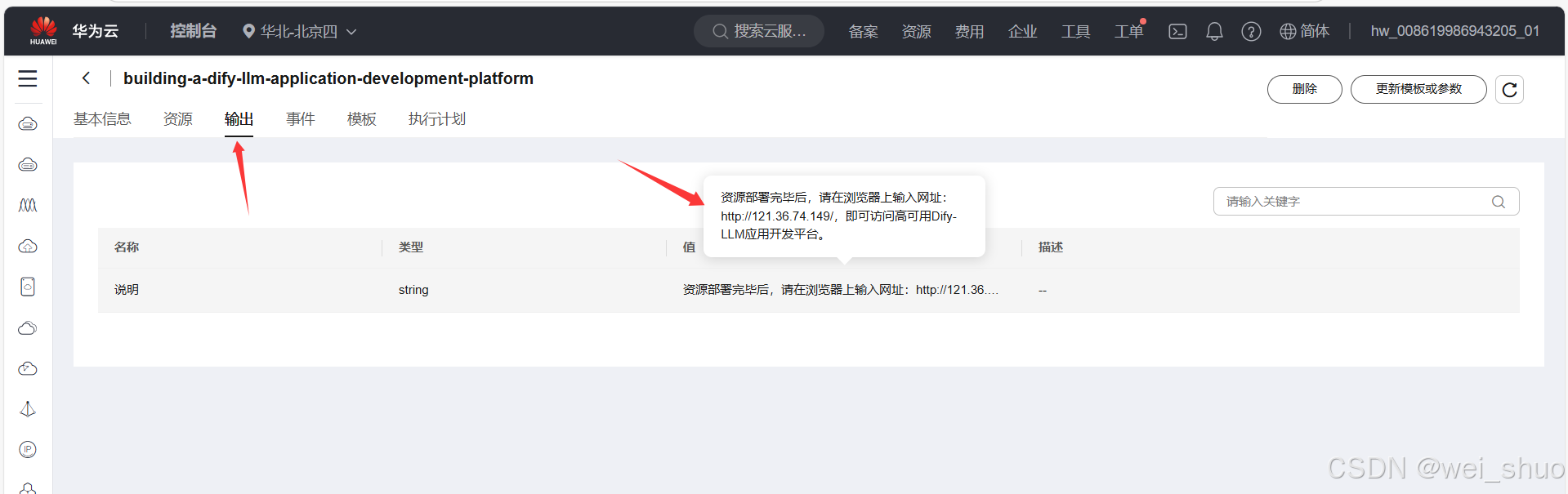Screen dimensions: 1568x494
Task: Click the 名称 column header
Action: coord(127,247)
